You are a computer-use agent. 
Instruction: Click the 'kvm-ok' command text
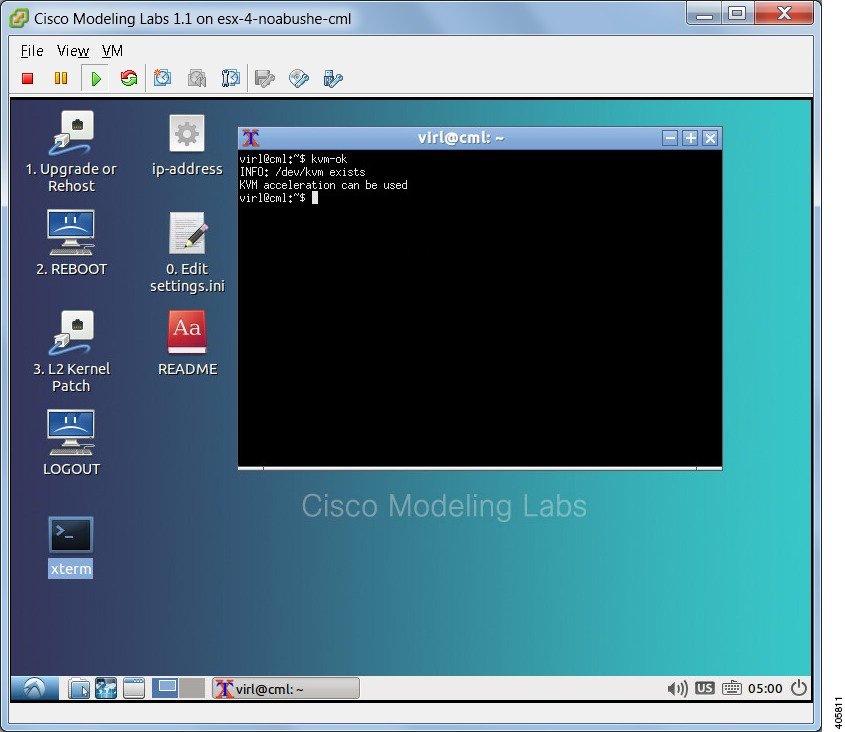(329, 159)
